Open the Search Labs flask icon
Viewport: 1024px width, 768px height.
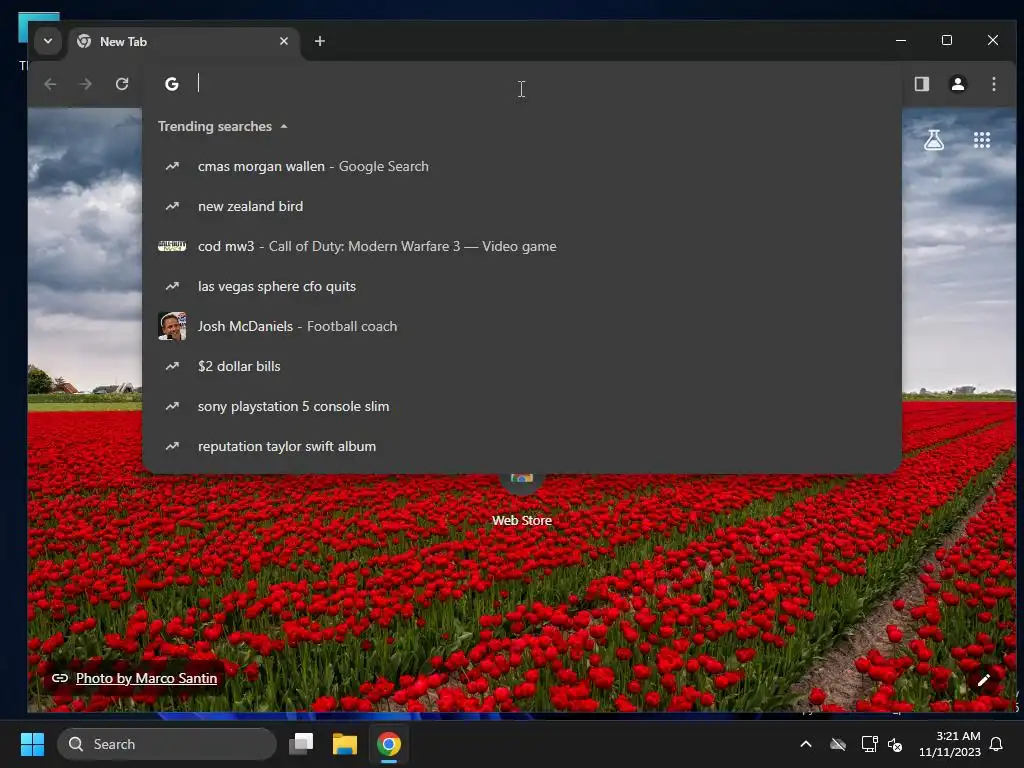coord(934,140)
